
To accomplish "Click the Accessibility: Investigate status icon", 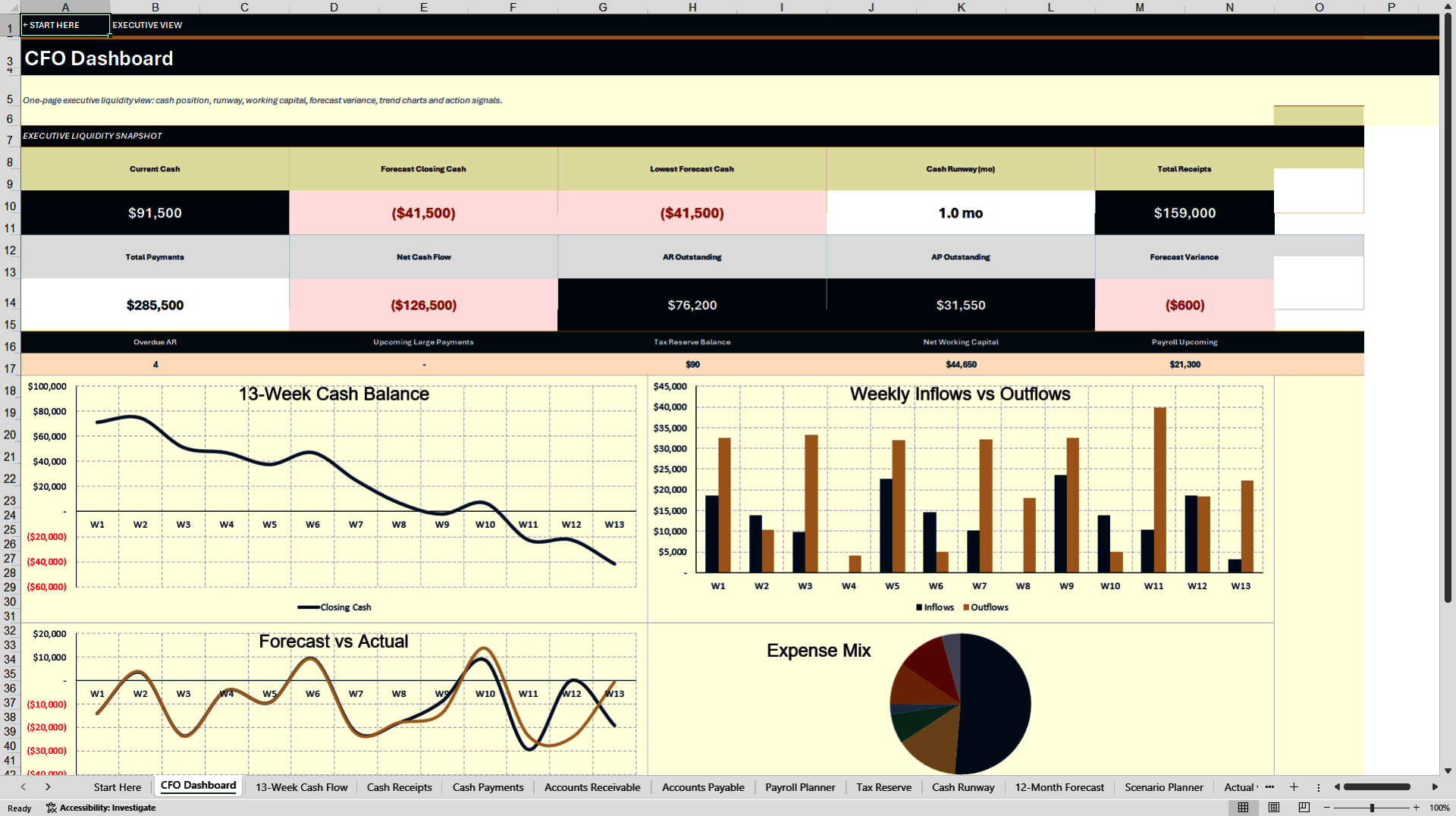I will click(101, 808).
